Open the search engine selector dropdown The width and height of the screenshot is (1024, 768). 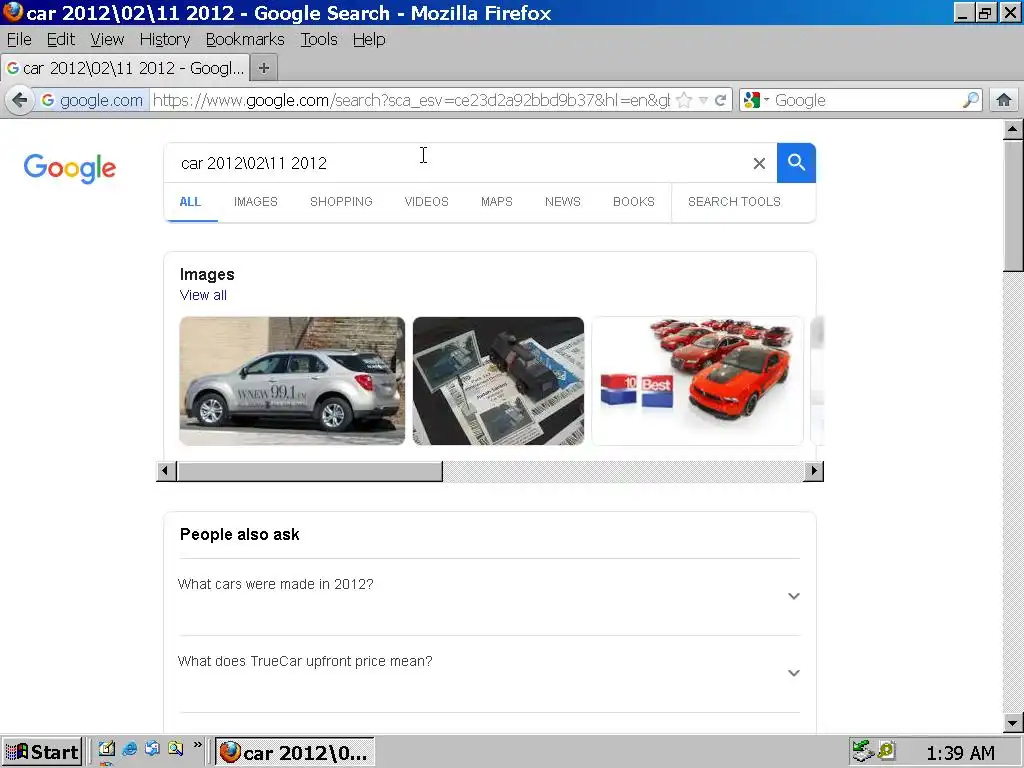756,100
